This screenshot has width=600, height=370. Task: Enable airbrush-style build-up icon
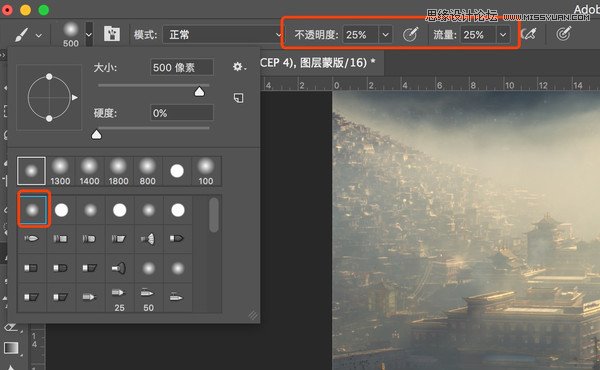click(529, 34)
